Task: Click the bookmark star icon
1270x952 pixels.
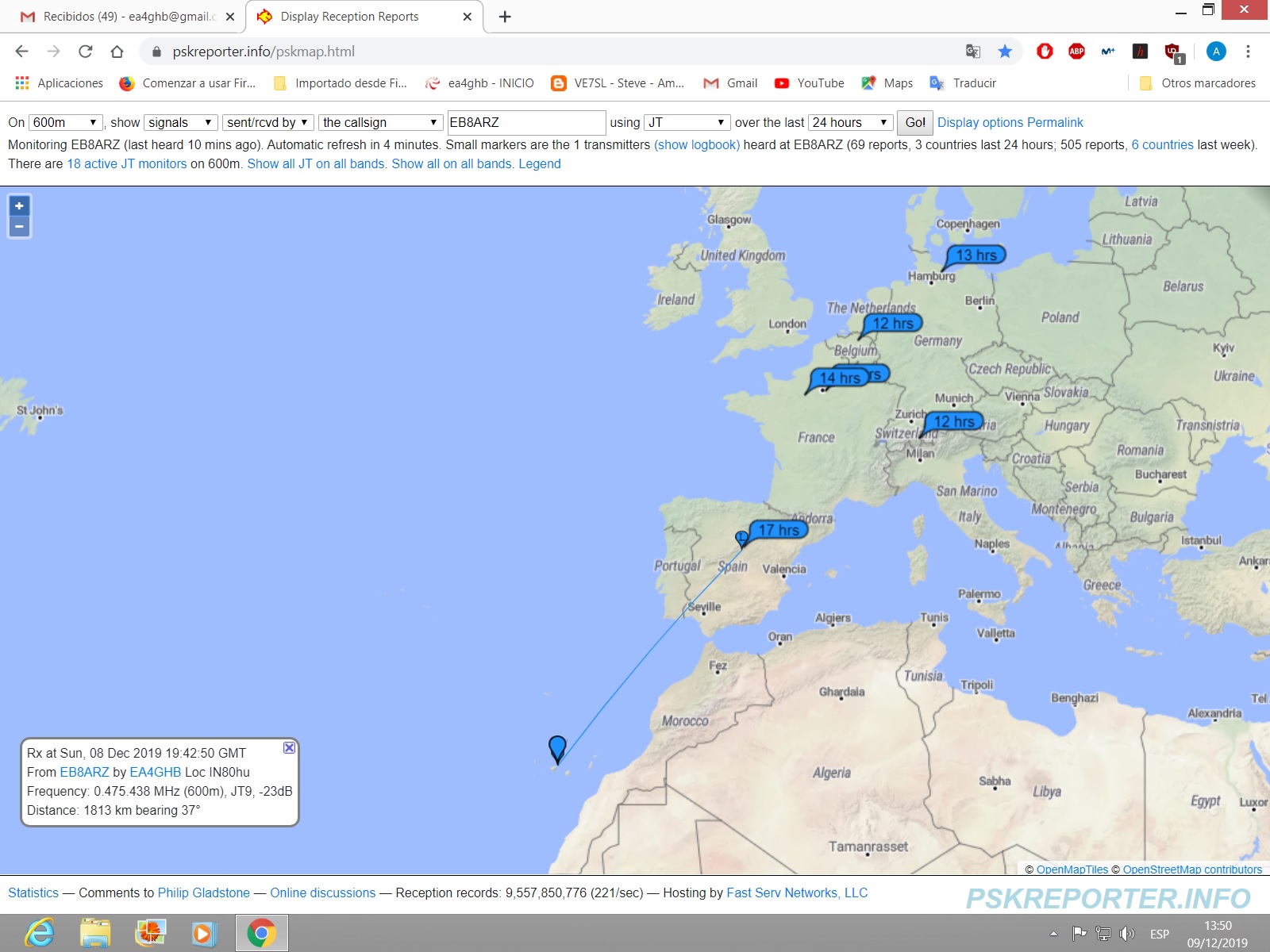Action: point(1005,52)
